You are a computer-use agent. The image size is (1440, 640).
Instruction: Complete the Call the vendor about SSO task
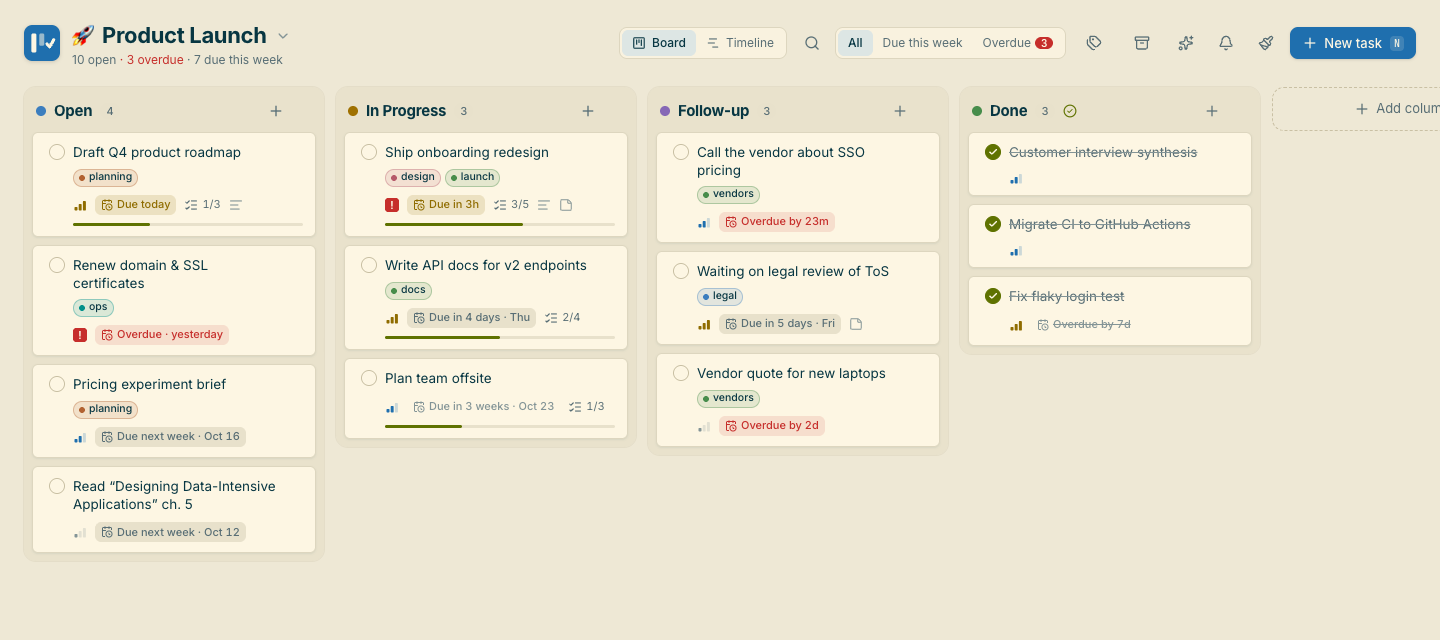pos(681,152)
